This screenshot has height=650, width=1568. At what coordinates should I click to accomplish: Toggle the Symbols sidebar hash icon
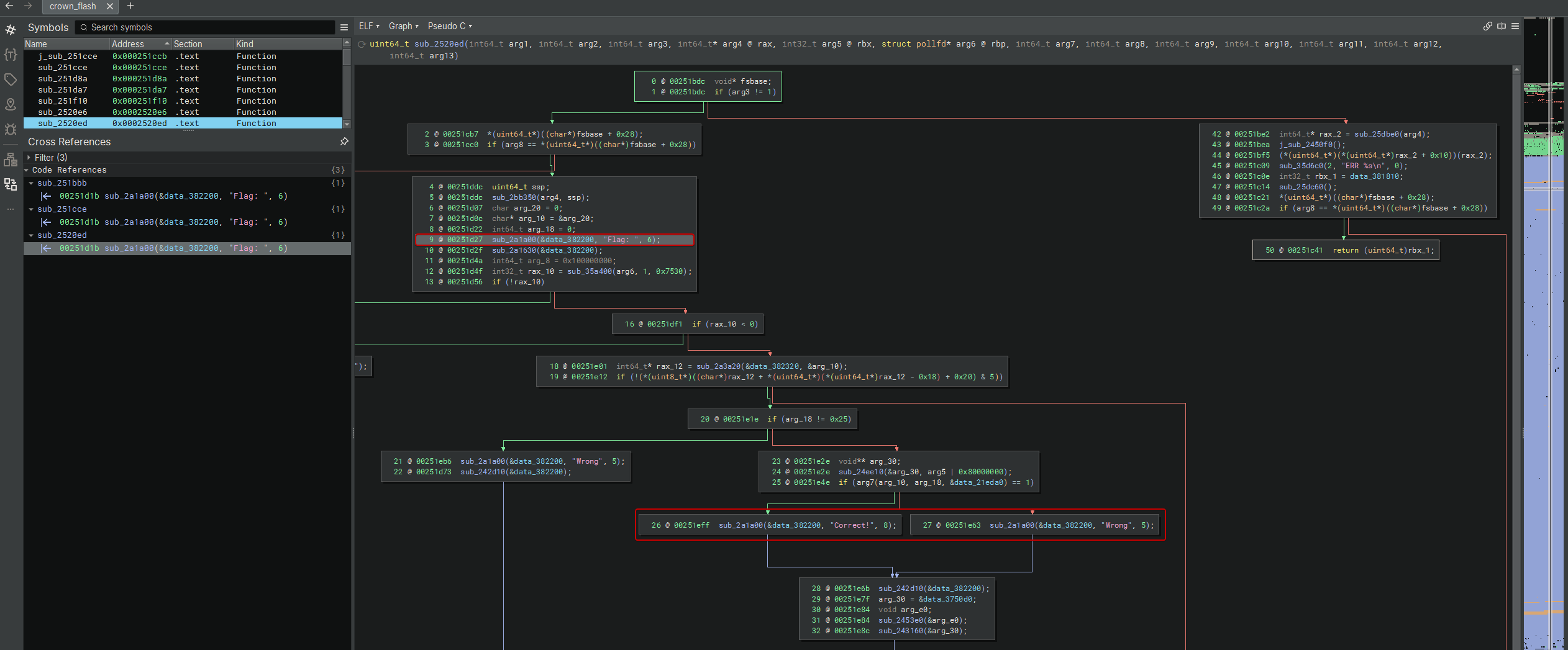(11, 30)
